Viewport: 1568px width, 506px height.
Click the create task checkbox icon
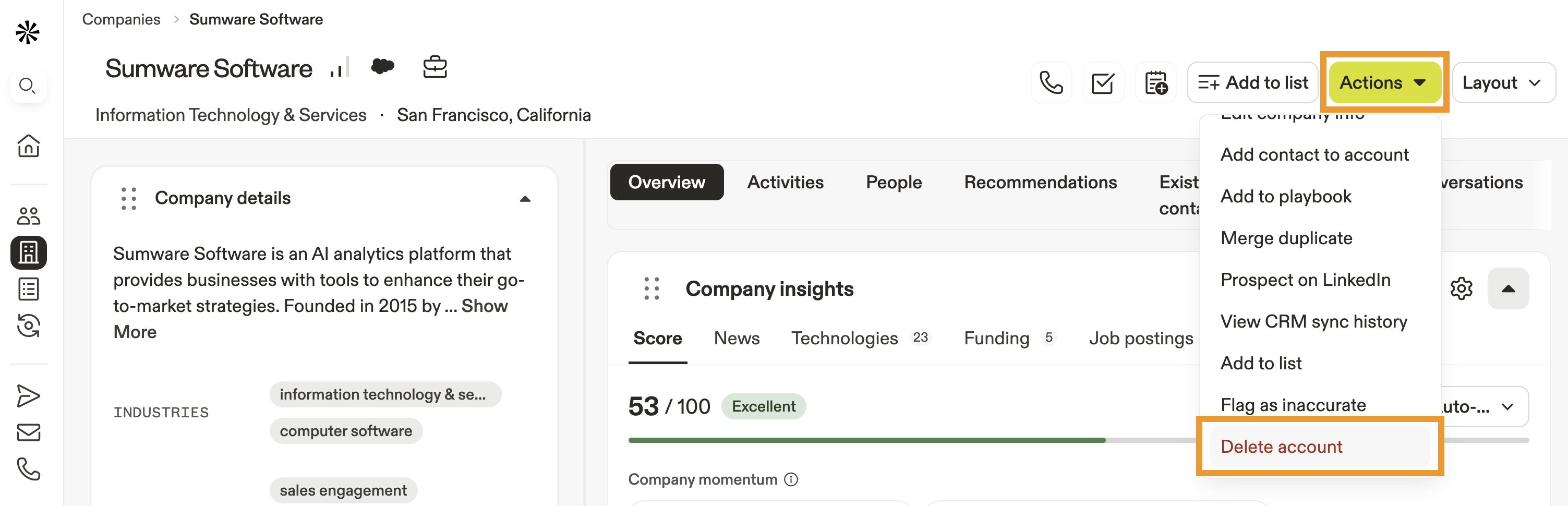pyautogui.click(x=1102, y=83)
